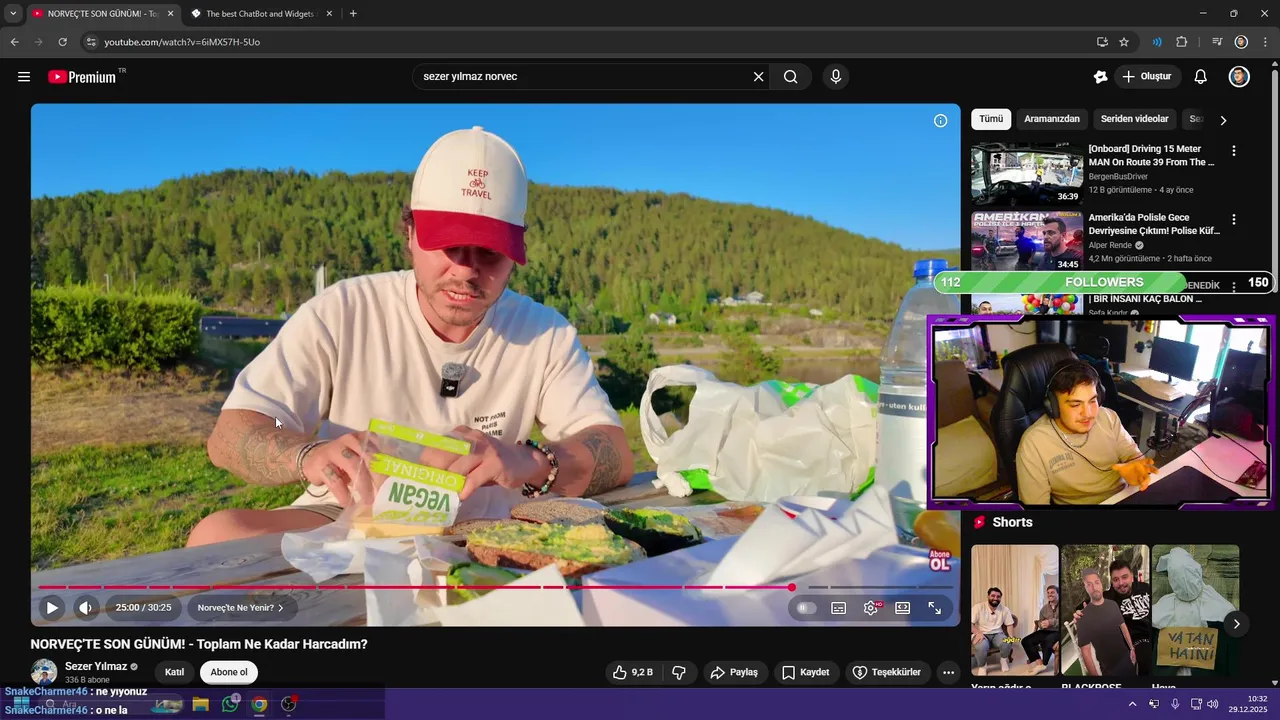
Task: Show hidden system tray icons
Action: pos(1132,704)
